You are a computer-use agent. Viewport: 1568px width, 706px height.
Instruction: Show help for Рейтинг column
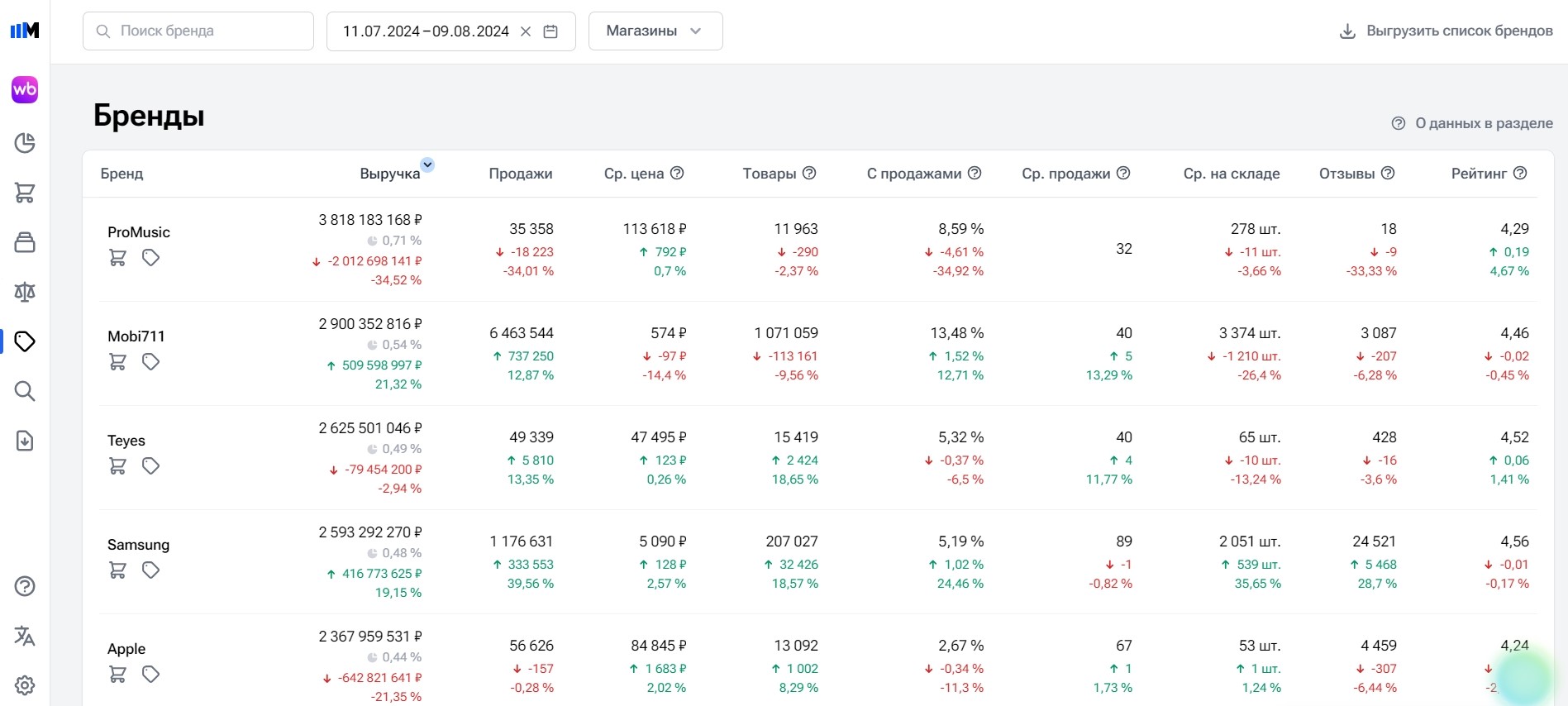(1520, 173)
